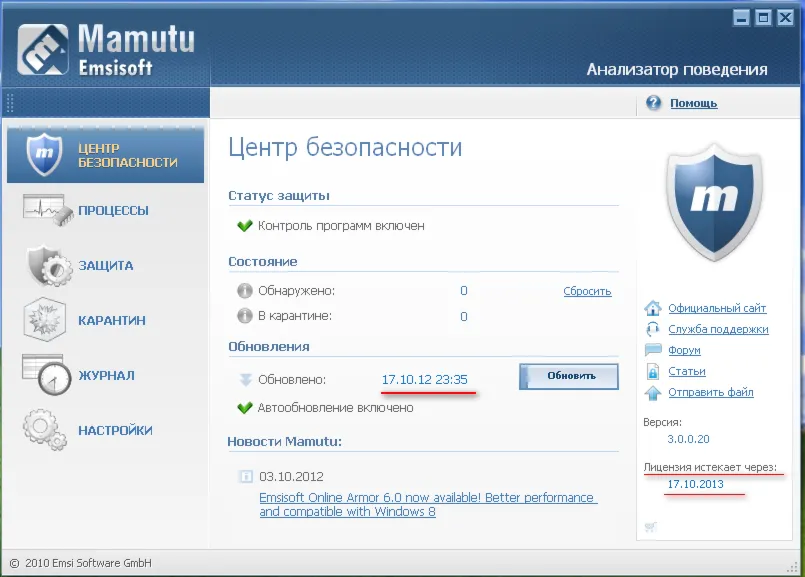Click the license date 17.10.2013
This screenshot has width=805, height=577.
[695, 484]
